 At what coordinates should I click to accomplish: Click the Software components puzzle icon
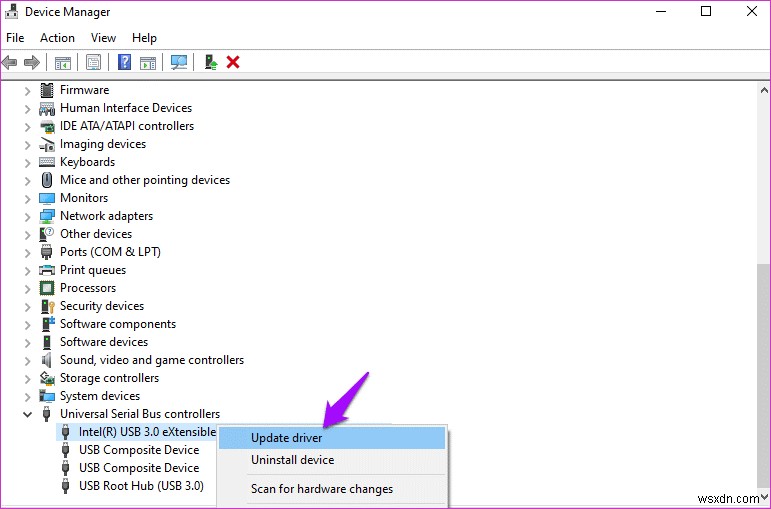click(x=48, y=324)
